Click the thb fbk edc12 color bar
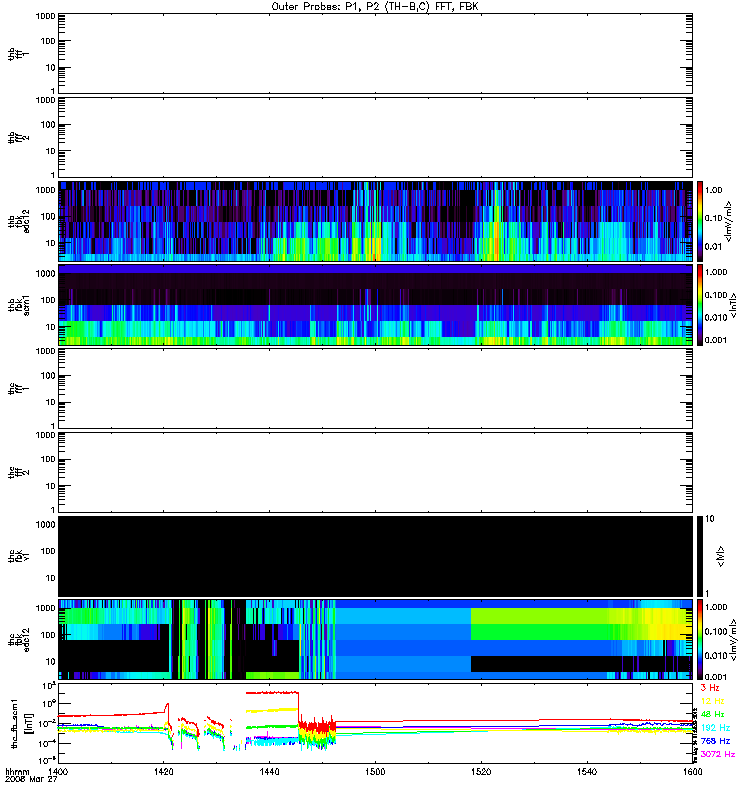The image size is (750, 800). point(700,221)
